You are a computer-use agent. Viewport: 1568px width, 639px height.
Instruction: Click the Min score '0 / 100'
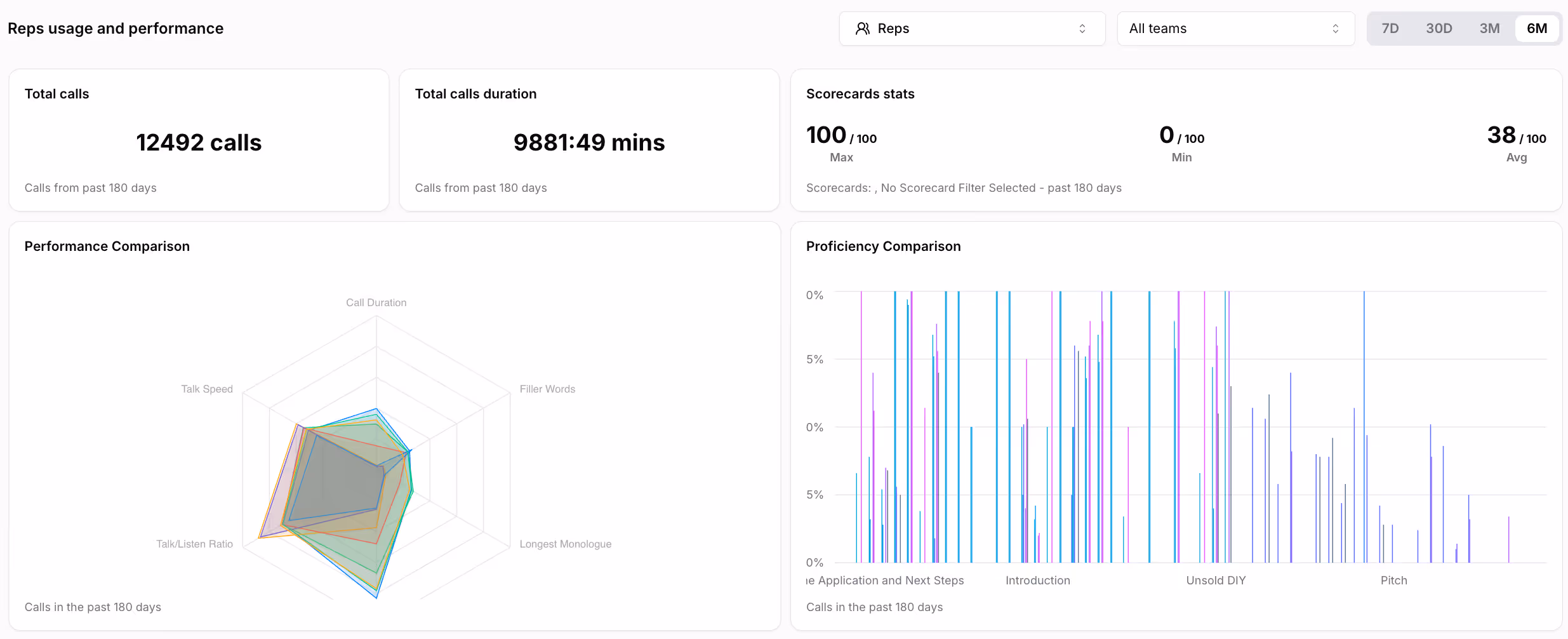click(x=1181, y=135)
